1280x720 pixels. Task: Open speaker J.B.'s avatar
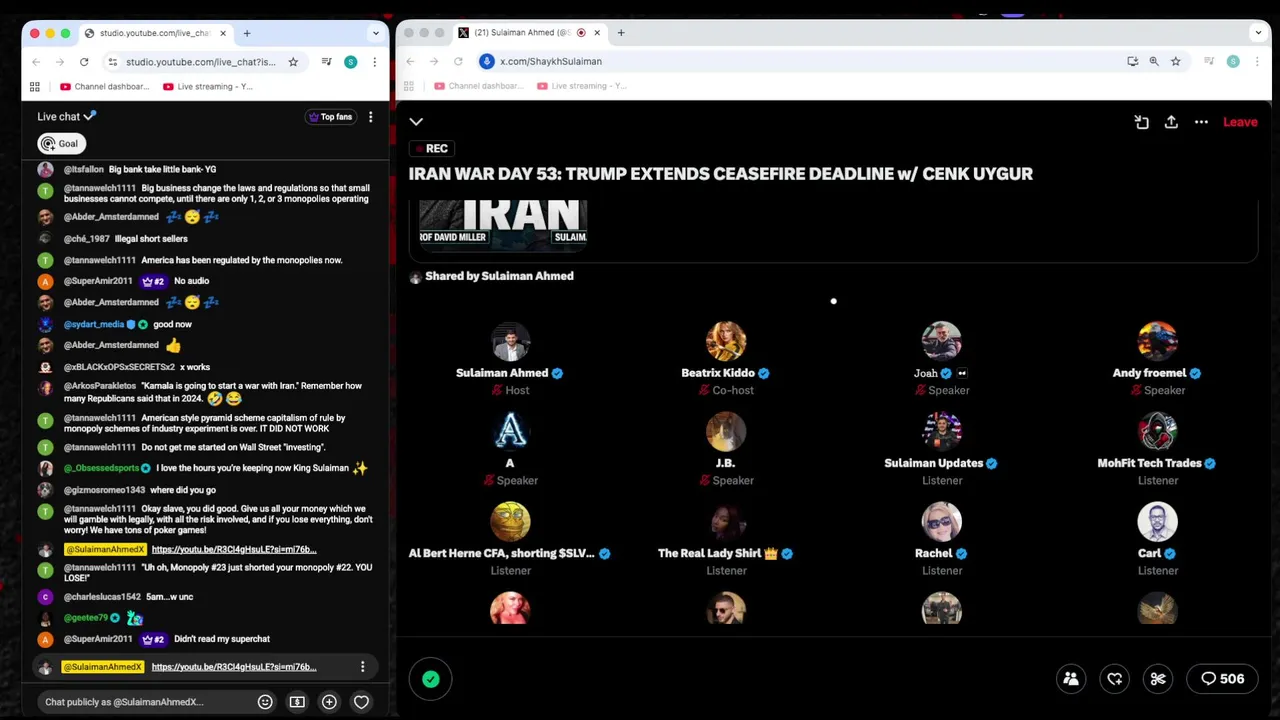(726, 431)
